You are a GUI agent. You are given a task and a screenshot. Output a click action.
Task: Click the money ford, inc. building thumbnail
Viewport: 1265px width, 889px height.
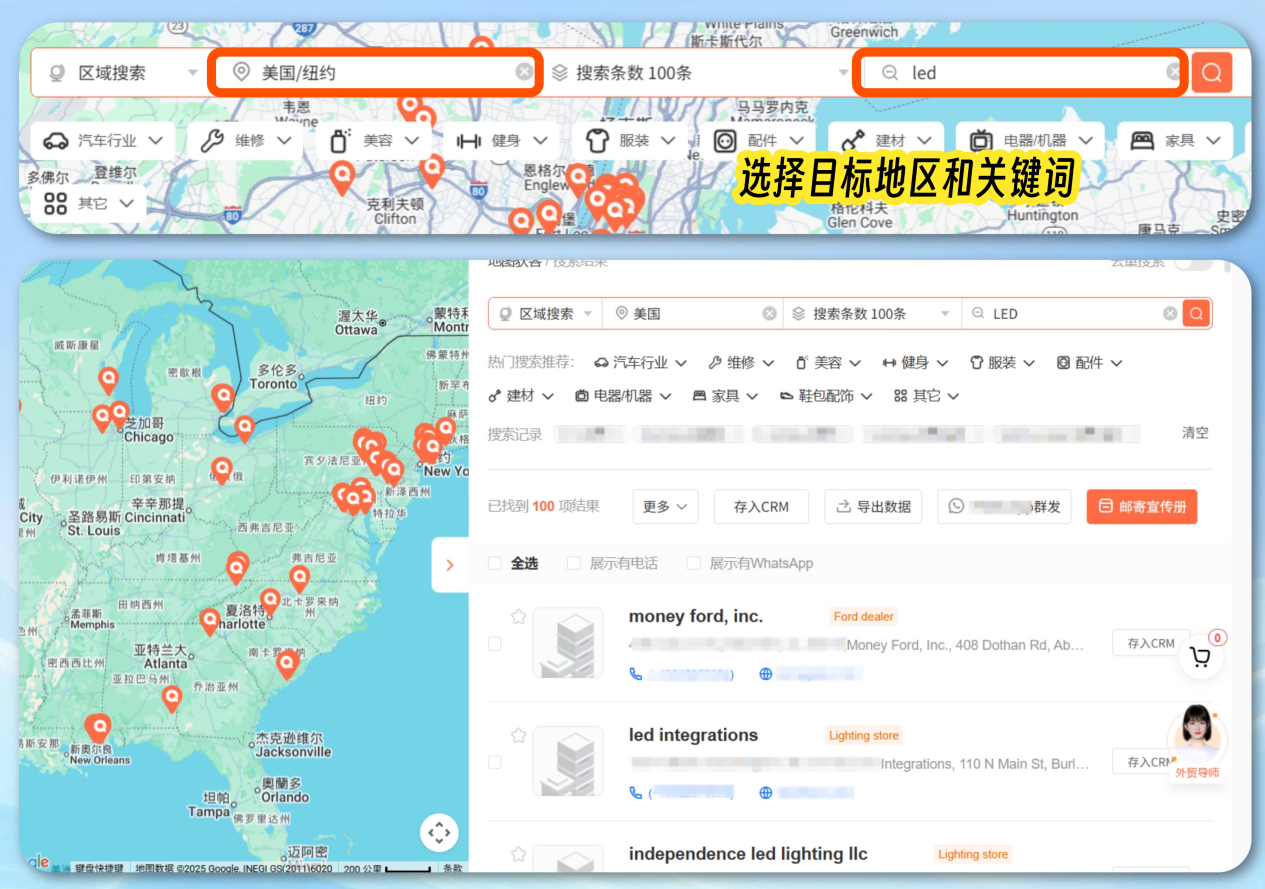568,642
